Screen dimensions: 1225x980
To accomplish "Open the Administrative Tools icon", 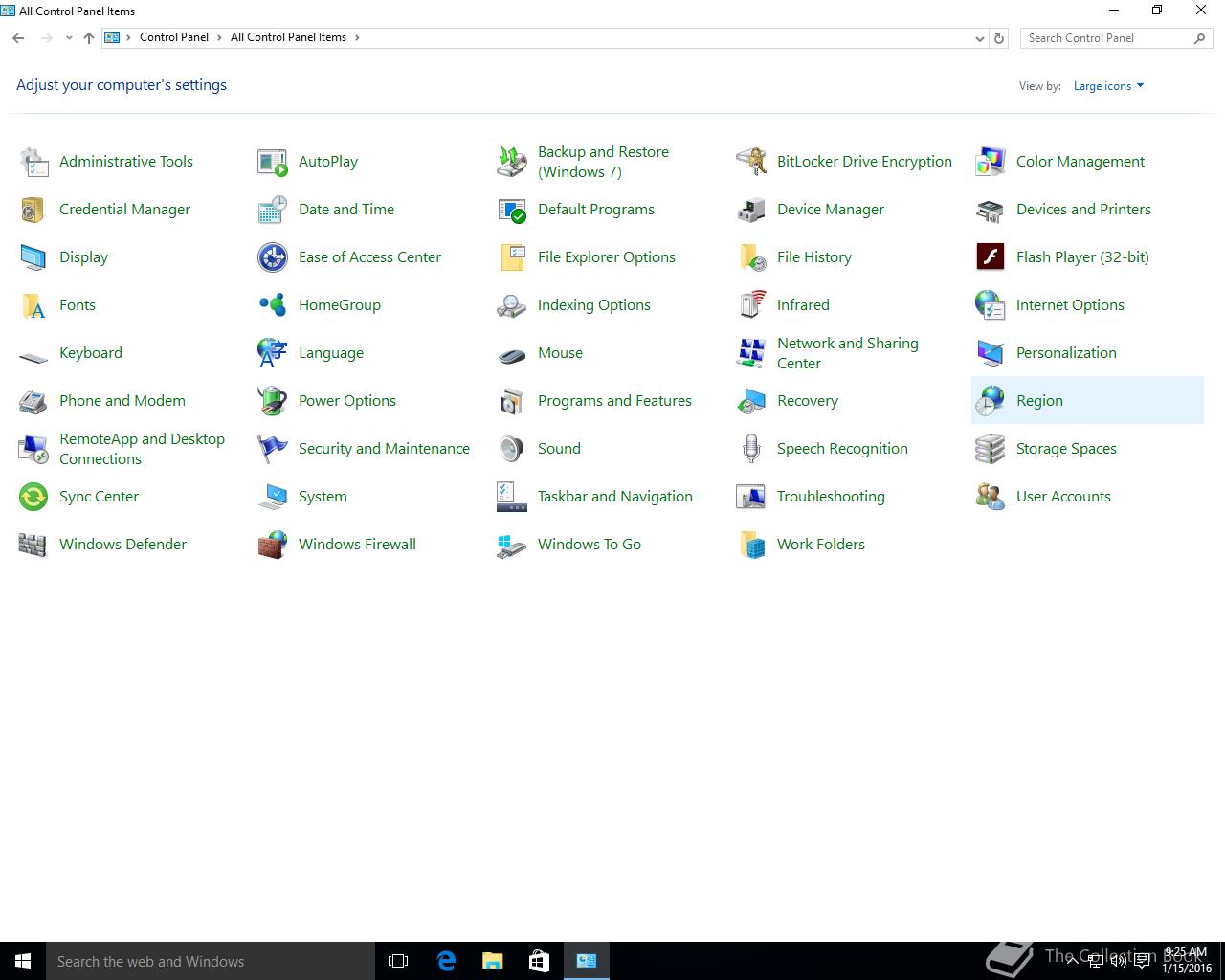I will (x=33, y=162).
